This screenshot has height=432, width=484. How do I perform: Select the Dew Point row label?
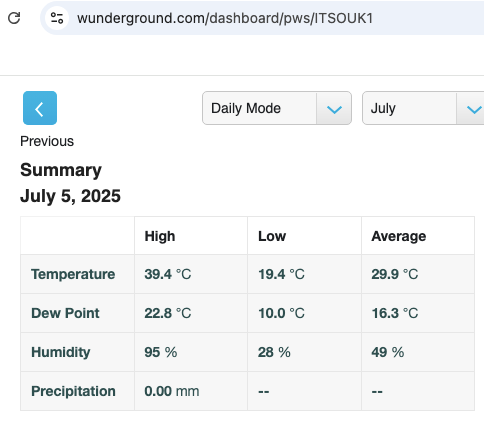point(65,313)
